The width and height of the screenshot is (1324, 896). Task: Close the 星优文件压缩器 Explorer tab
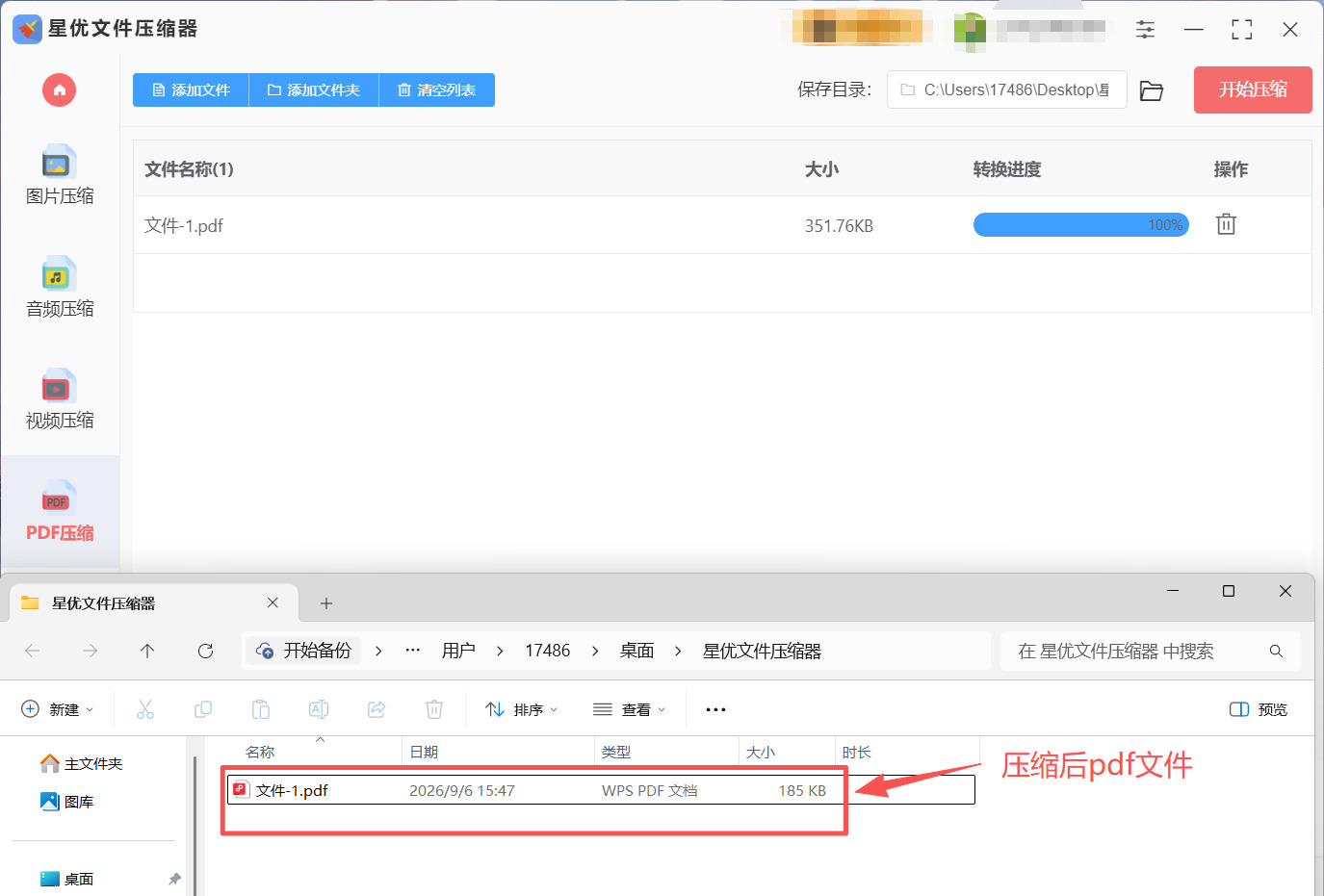point(273,602)
